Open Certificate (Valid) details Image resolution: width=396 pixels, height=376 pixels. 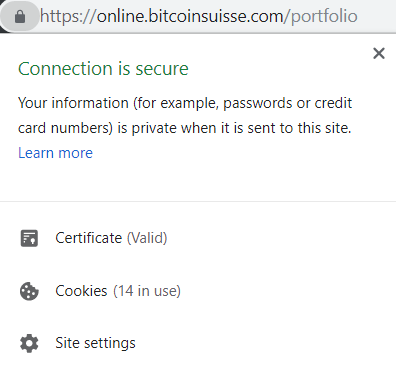click(198, 238)
